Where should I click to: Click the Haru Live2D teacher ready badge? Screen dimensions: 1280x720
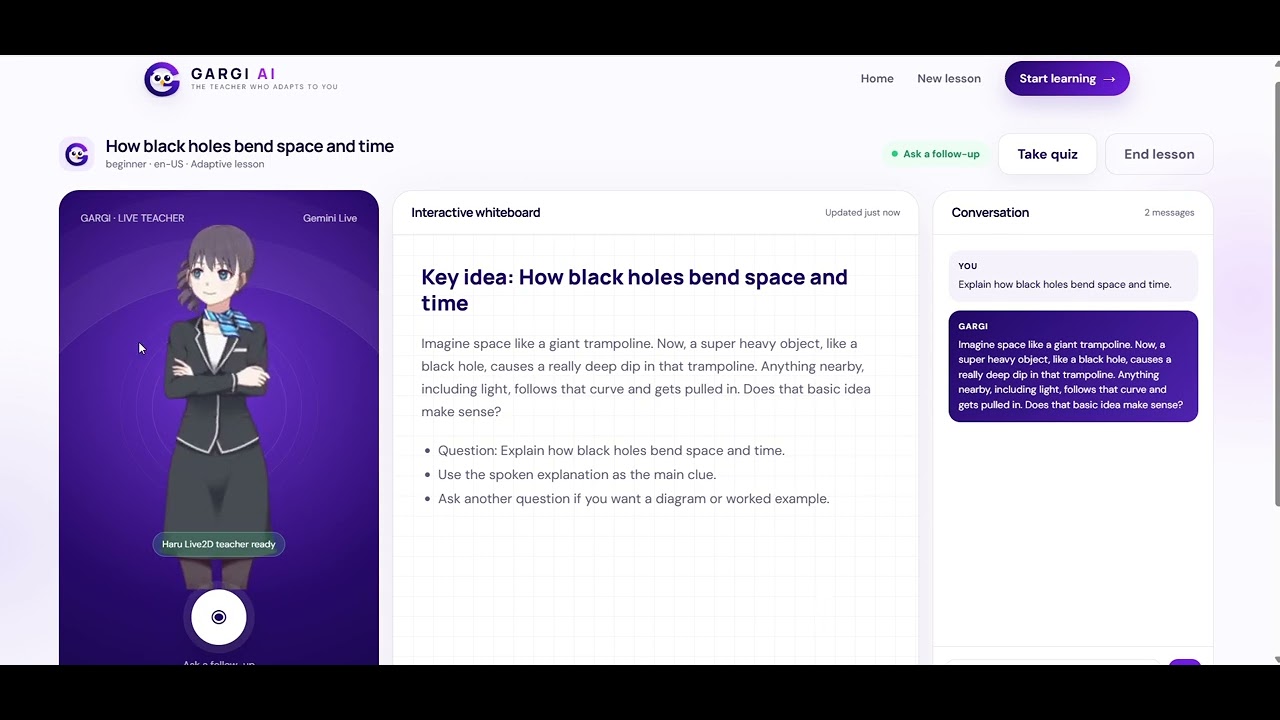click(219, 544)
